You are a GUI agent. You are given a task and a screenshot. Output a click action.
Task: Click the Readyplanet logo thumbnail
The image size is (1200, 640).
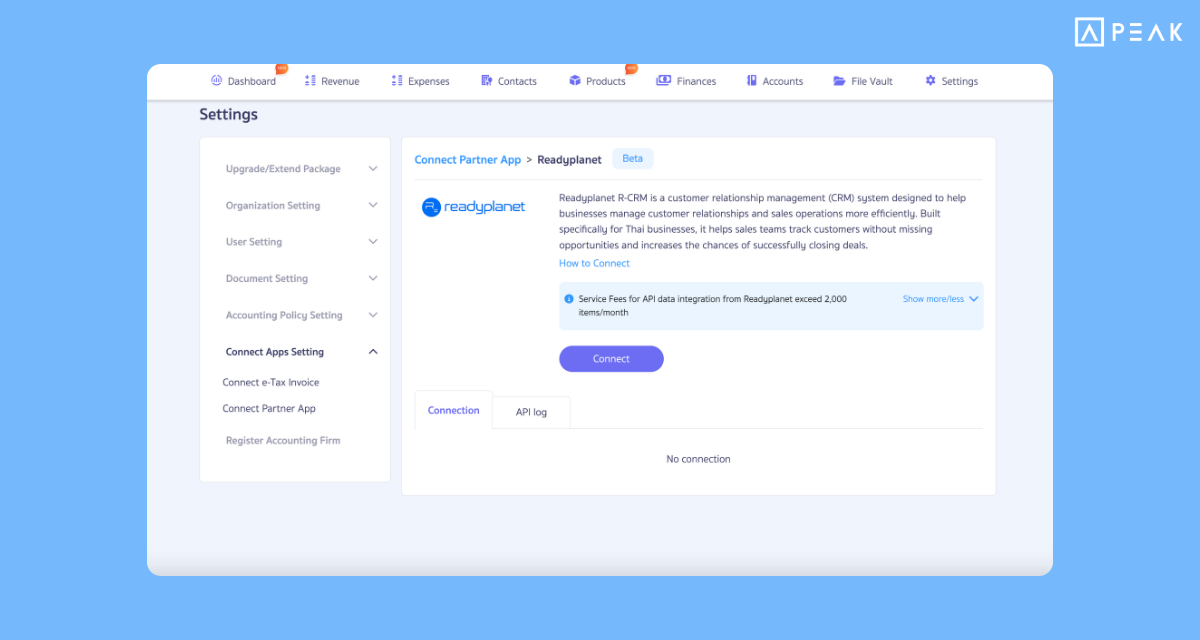point(473,207)
